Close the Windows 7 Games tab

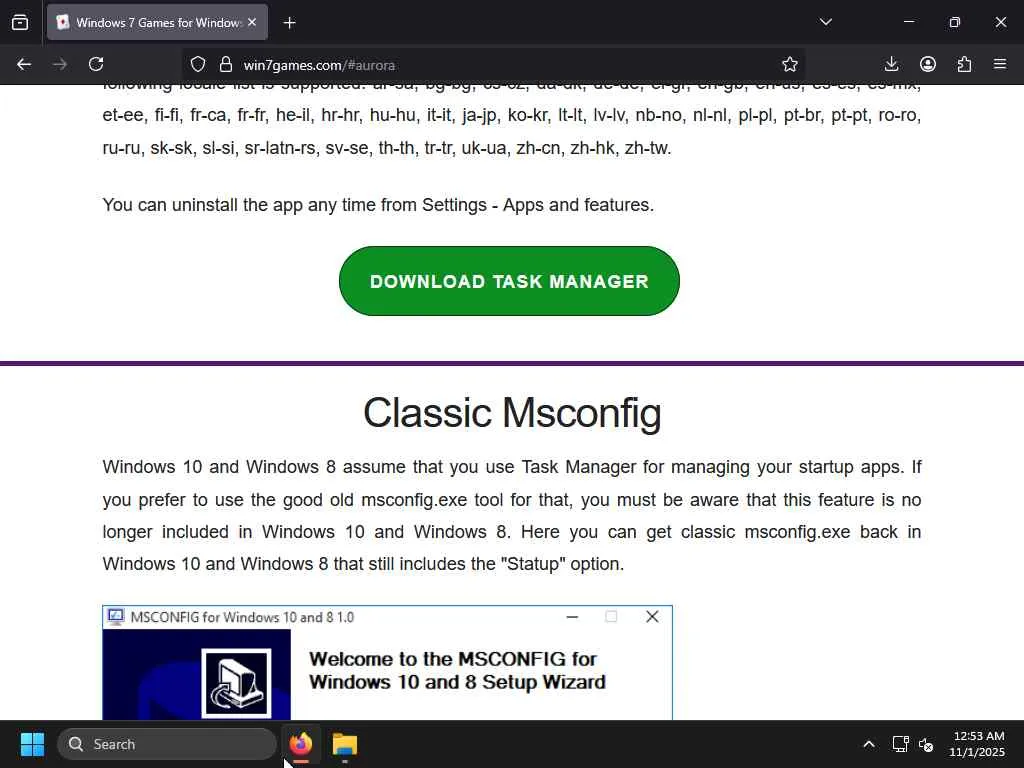point(252,22)
